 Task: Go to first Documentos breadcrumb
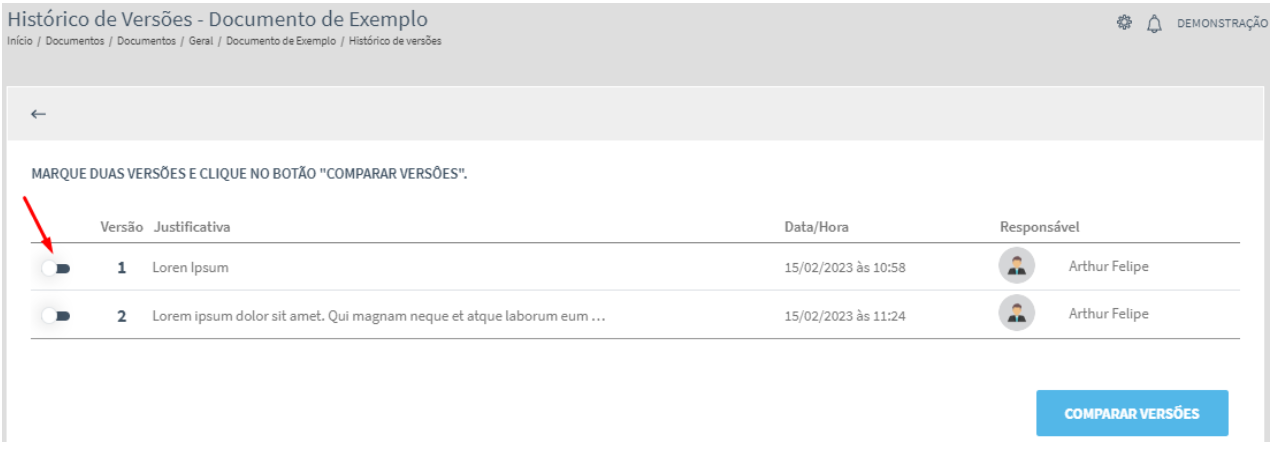(x=75, y=41)
